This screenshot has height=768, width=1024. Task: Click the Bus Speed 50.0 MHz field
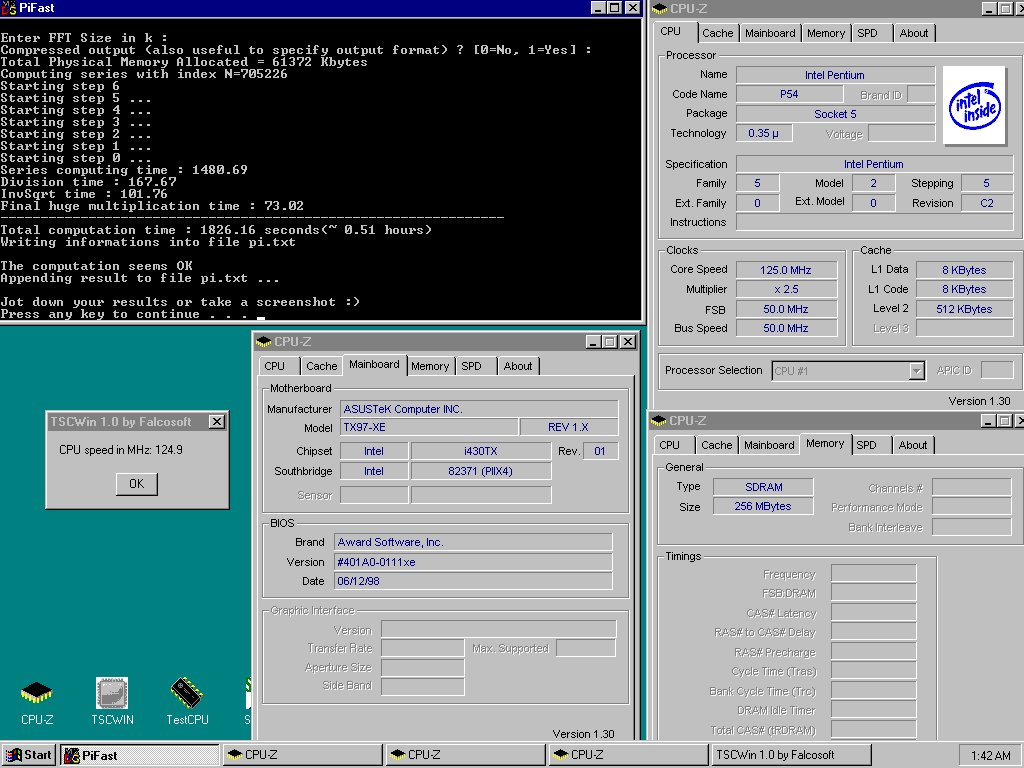pos(786,328)
